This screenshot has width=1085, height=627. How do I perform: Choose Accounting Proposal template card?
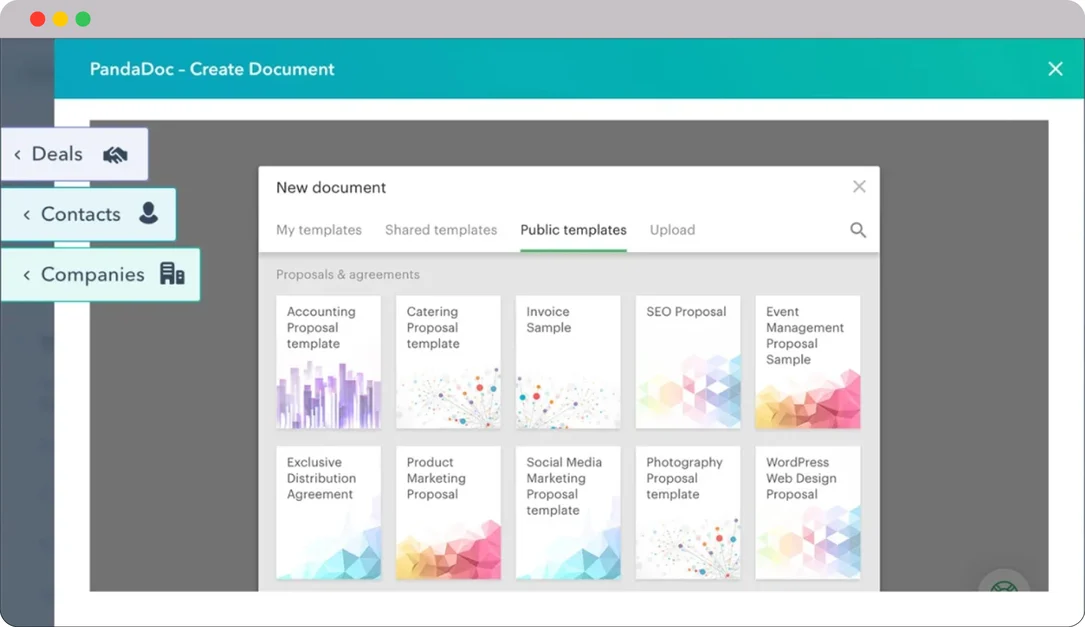(x=329, y=362)
